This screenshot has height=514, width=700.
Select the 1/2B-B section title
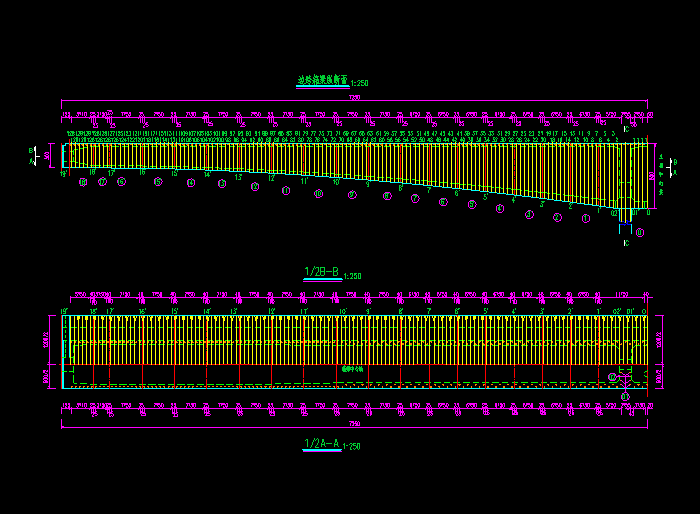coord(321,272)
